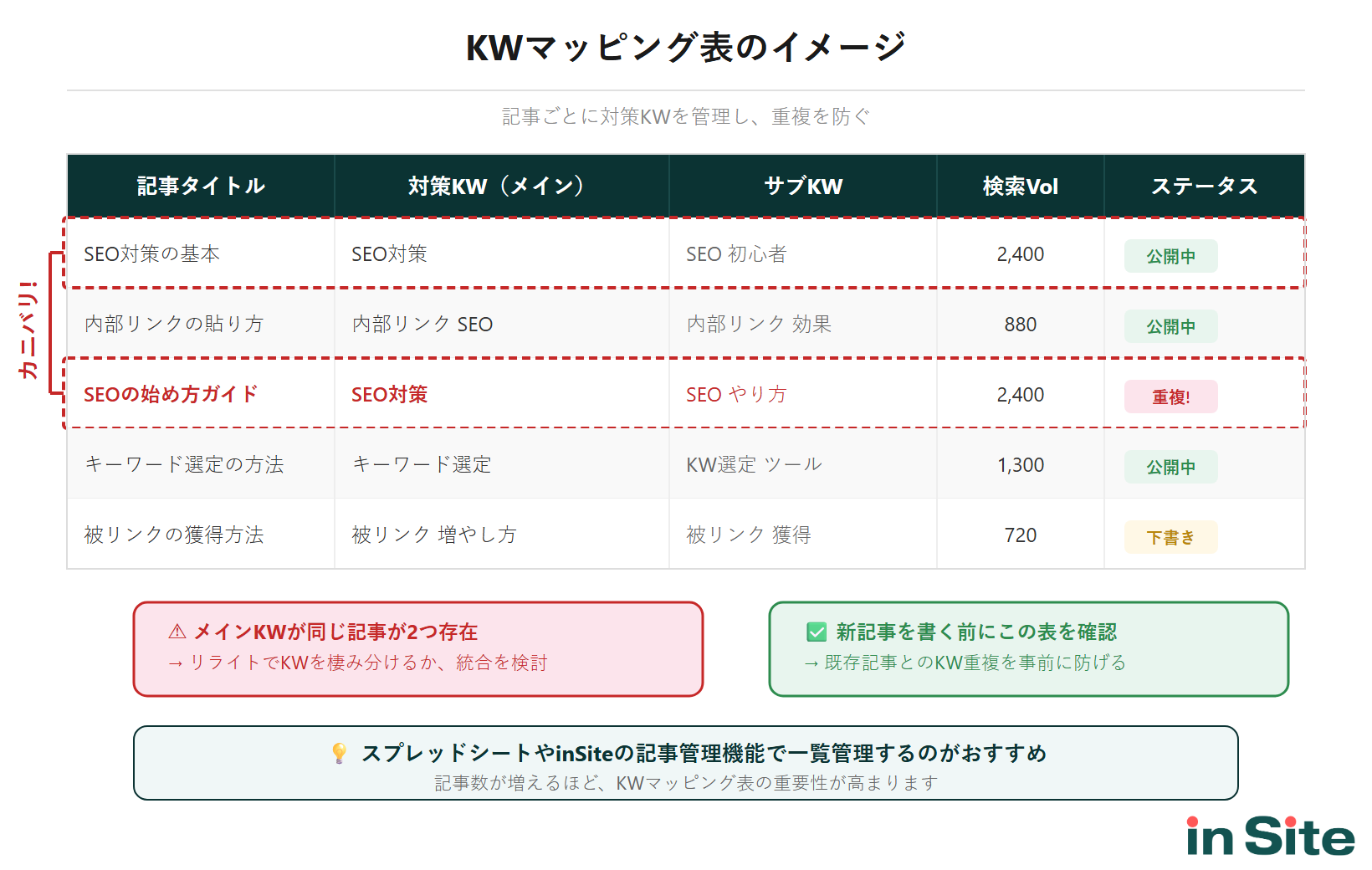Open the pink メインKWが同じ記事が2つ存在 alert
Viewport: 1372px width, 870px height.
[x=417, y=649]
